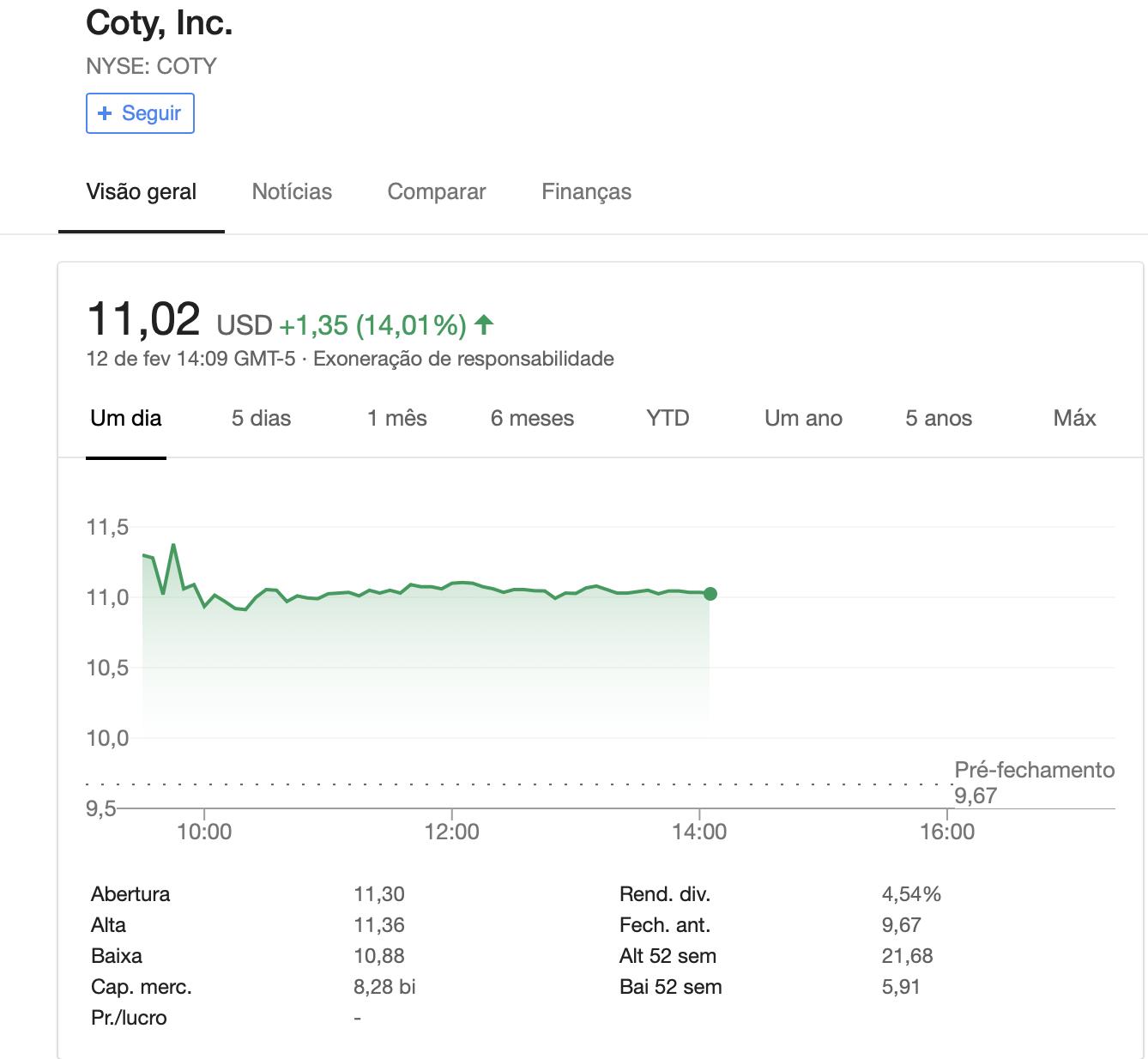View the Um ano chart period
Screen dimensions: 1148x1059
803,418
